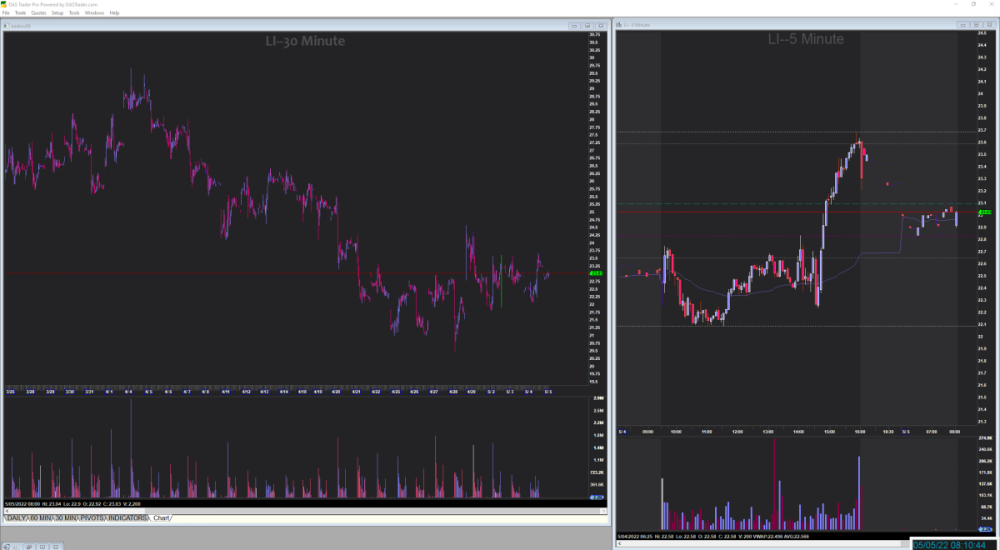Open the Help menu
This screenshot has width=1000, height=550.
114,13
